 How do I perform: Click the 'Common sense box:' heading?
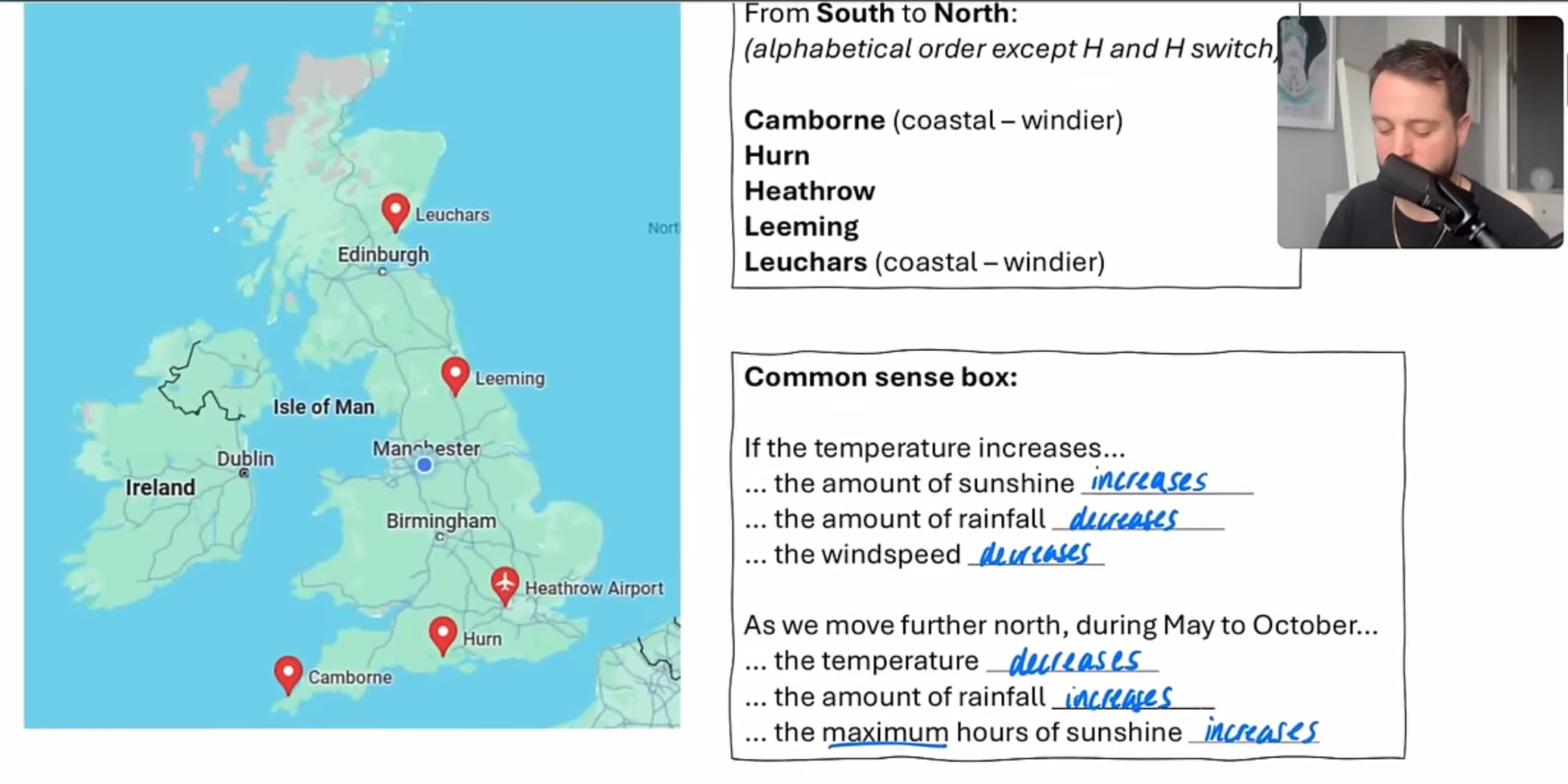(x=880, y=377)
